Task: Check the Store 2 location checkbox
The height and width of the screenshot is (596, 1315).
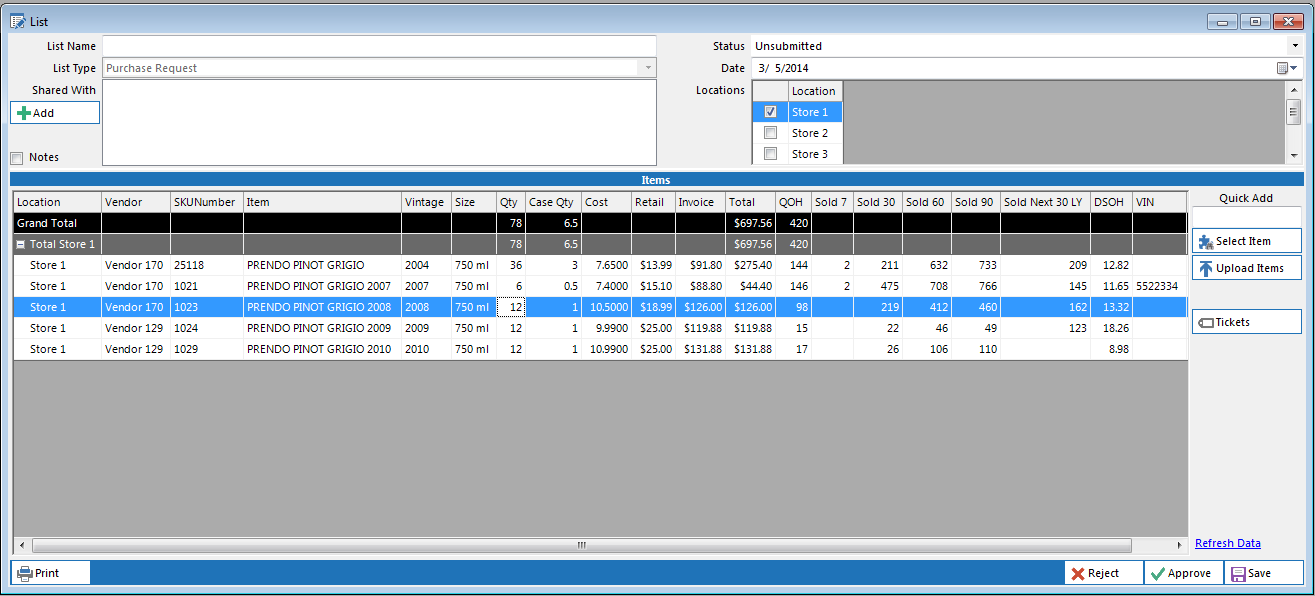Action: [770, 133]
